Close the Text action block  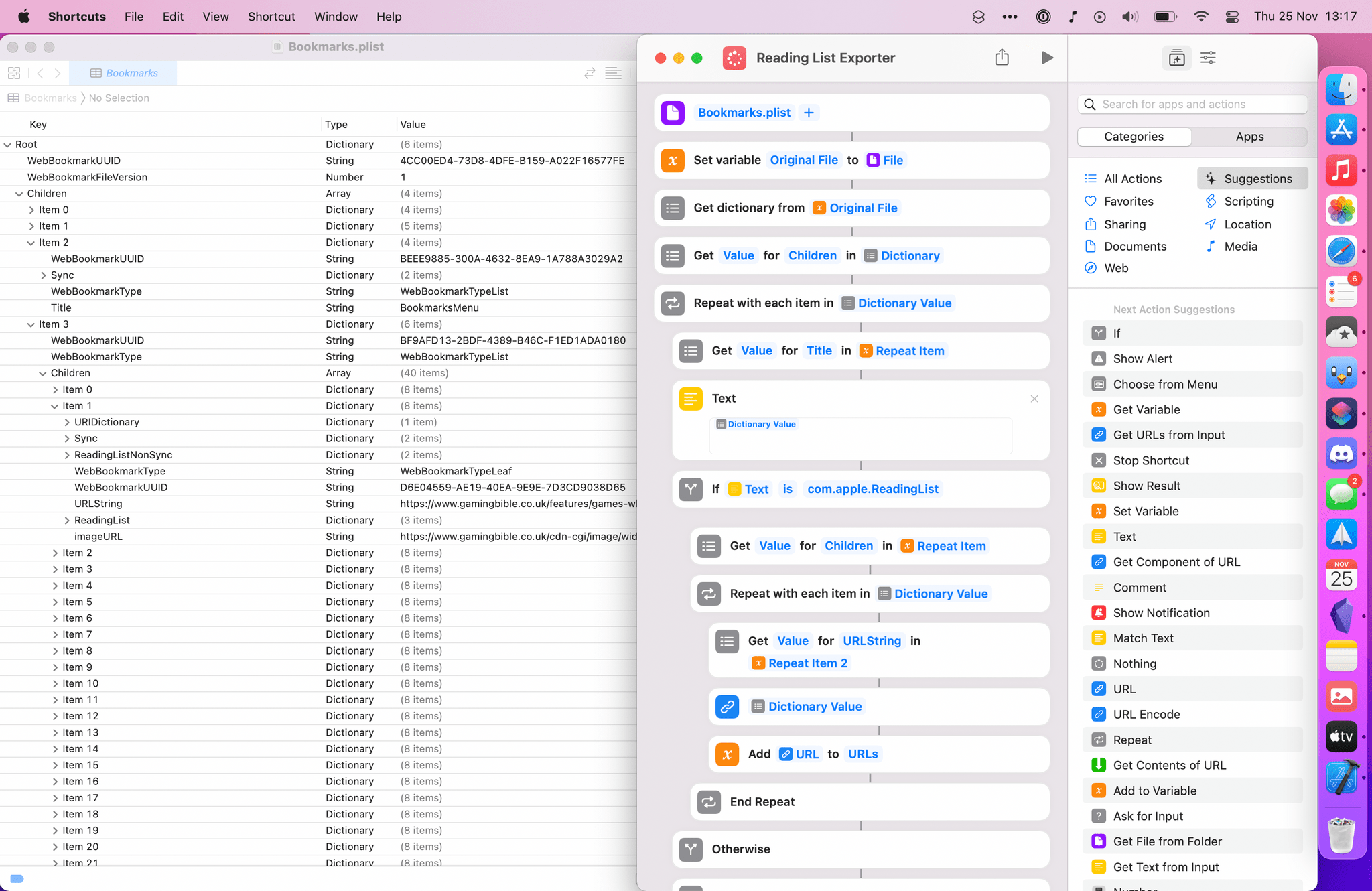pyautogui.click(x=1034, y=398)
